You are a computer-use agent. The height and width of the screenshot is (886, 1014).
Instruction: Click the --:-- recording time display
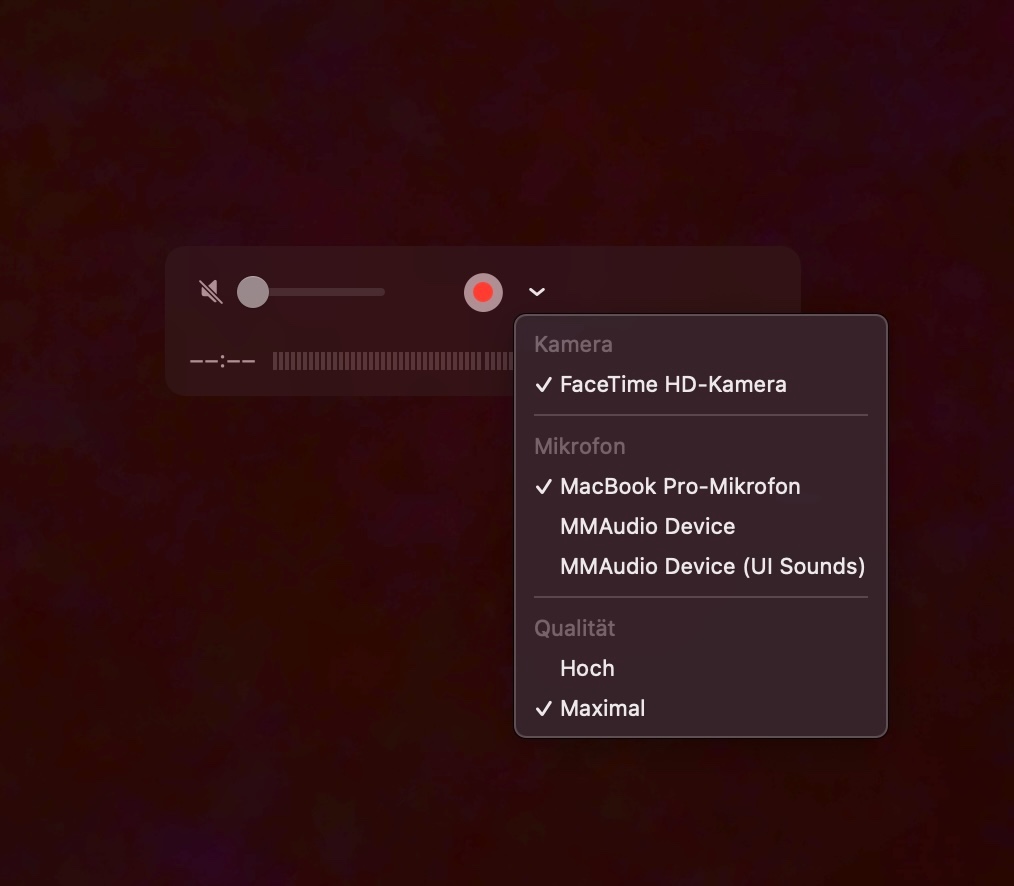(222, 361)
